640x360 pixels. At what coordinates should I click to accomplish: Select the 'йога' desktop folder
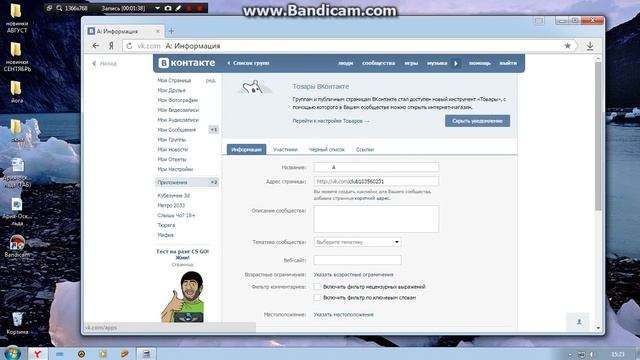click(16, 91)
